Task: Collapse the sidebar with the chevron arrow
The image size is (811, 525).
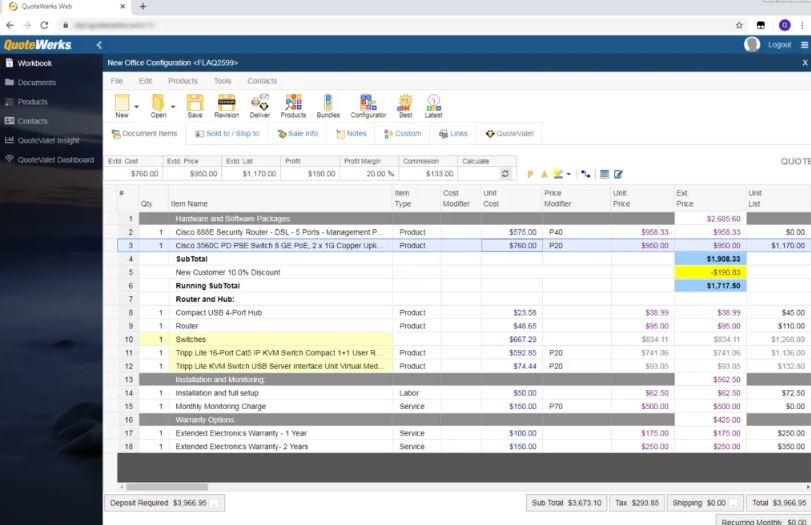Action: point(99,45)
